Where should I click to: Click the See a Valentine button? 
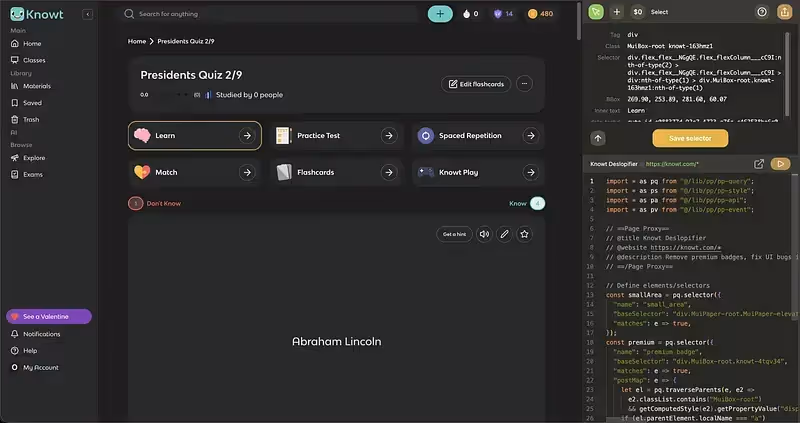[49, 316]
